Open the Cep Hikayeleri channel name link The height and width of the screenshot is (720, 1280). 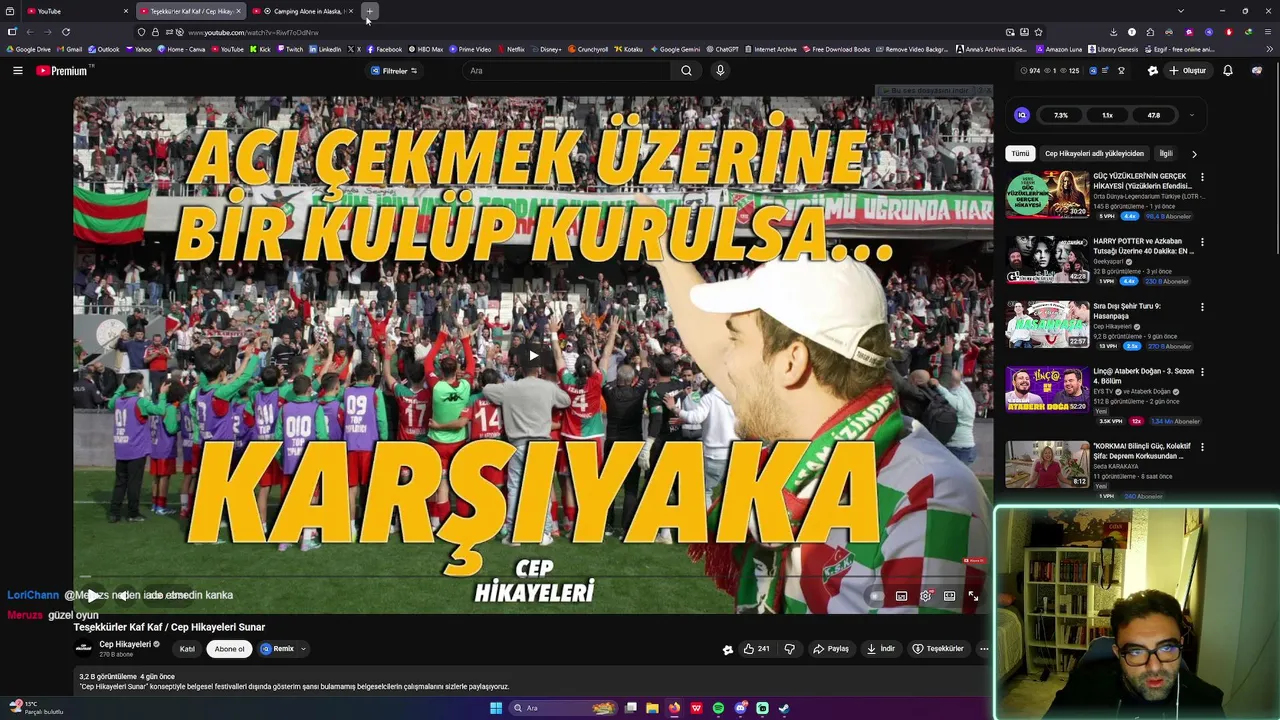tap(125, 644)
